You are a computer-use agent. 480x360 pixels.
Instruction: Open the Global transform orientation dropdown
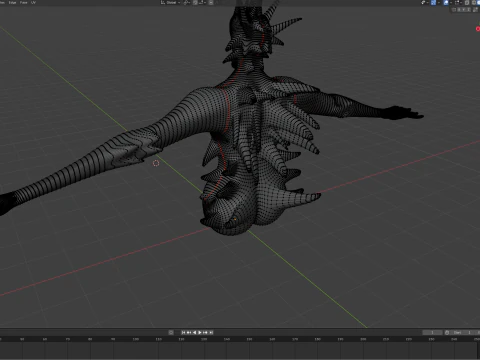pyautogui.click(x=171, y=3)
